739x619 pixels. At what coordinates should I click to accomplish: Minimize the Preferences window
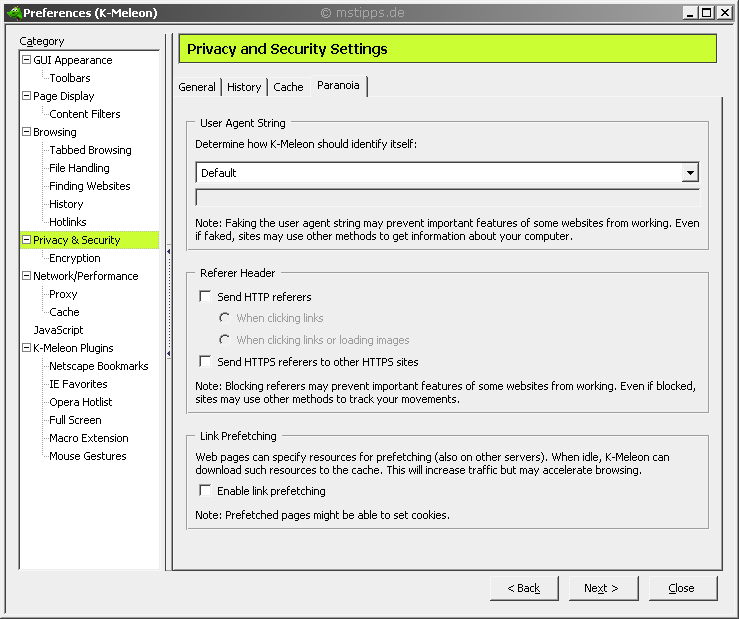pos(690,13)
